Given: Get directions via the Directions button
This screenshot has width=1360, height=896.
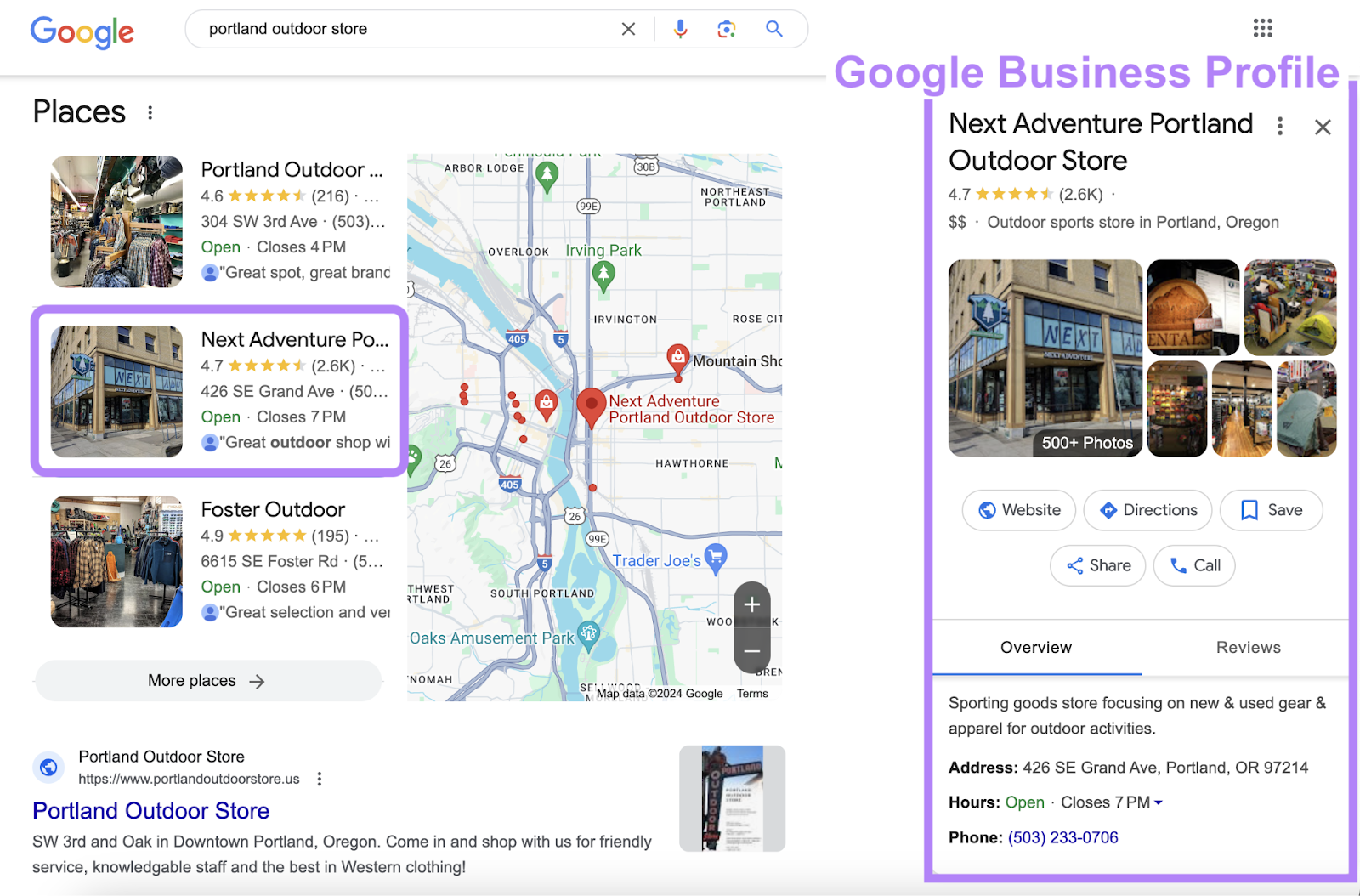Looking at the screenshot, I should tap(1147, 510).
